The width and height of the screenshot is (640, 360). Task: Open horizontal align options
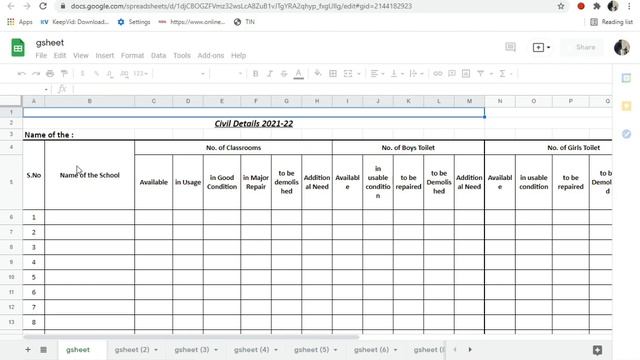(x=377, y=73)
